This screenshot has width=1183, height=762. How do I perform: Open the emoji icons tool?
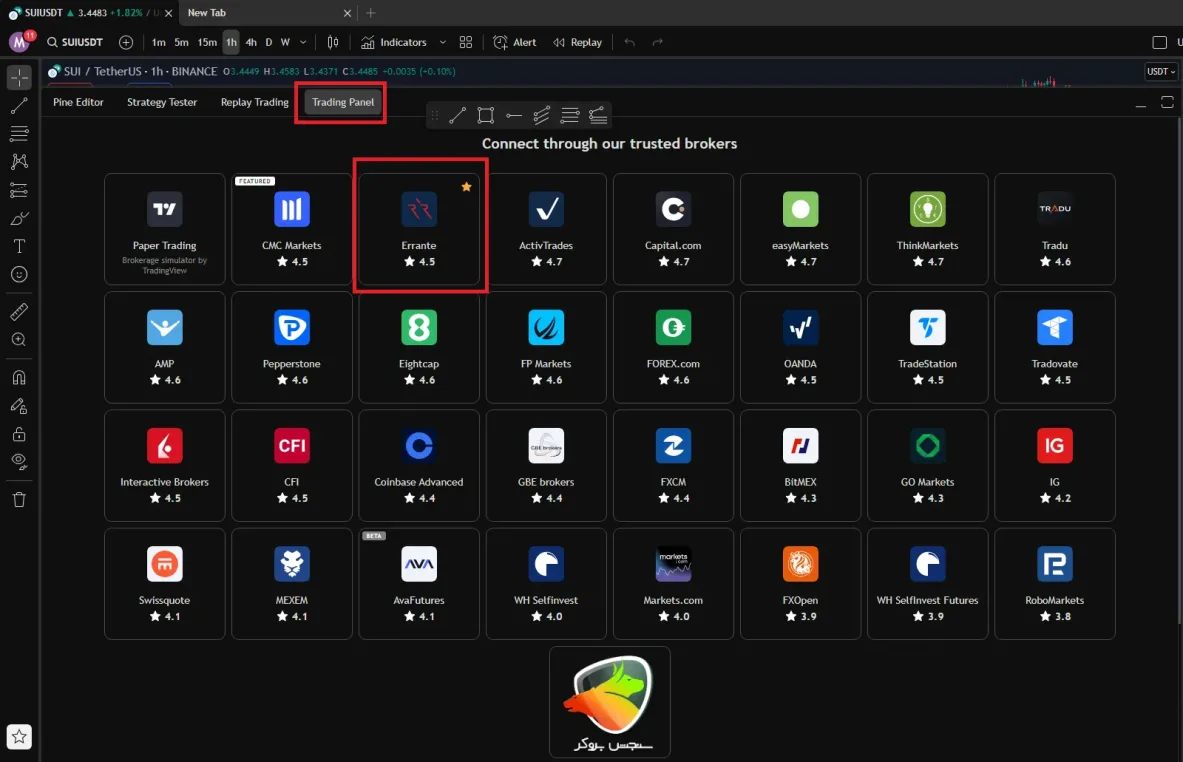point(20,275)
